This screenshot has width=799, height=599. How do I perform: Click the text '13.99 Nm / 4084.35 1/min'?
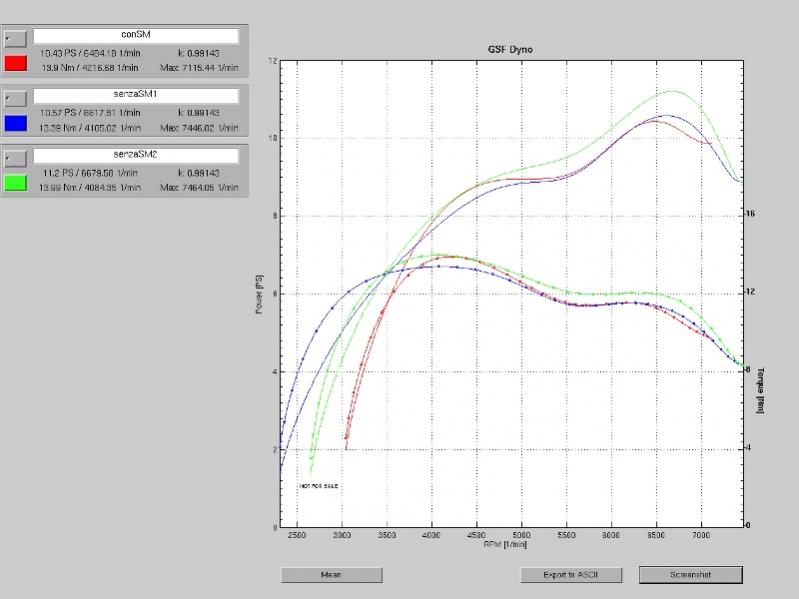coord(90,188)
